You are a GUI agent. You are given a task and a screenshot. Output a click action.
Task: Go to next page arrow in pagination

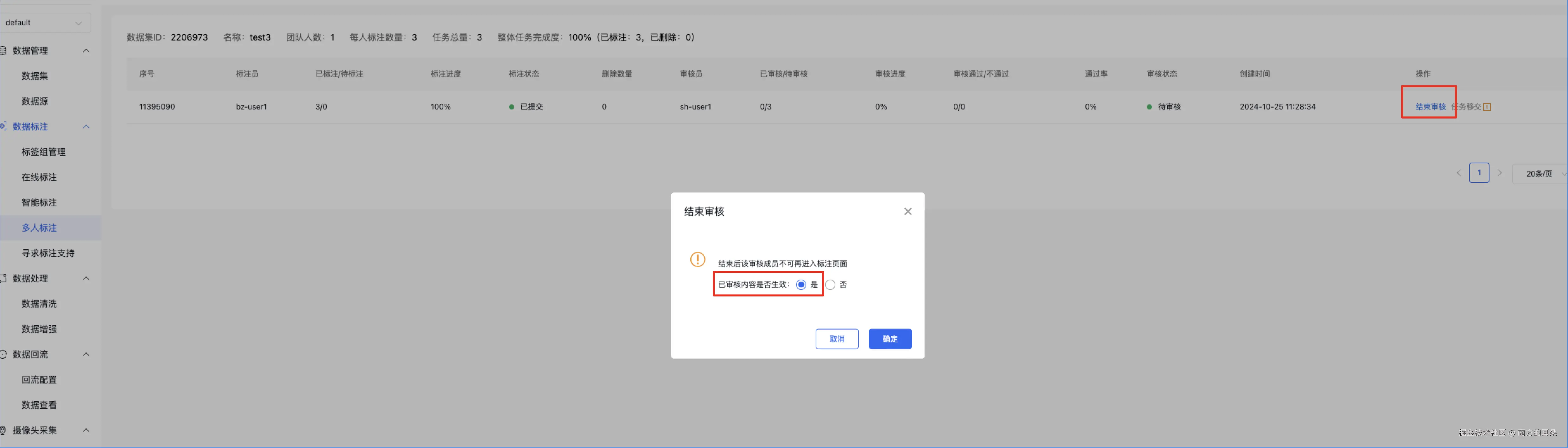(1500, 173)
